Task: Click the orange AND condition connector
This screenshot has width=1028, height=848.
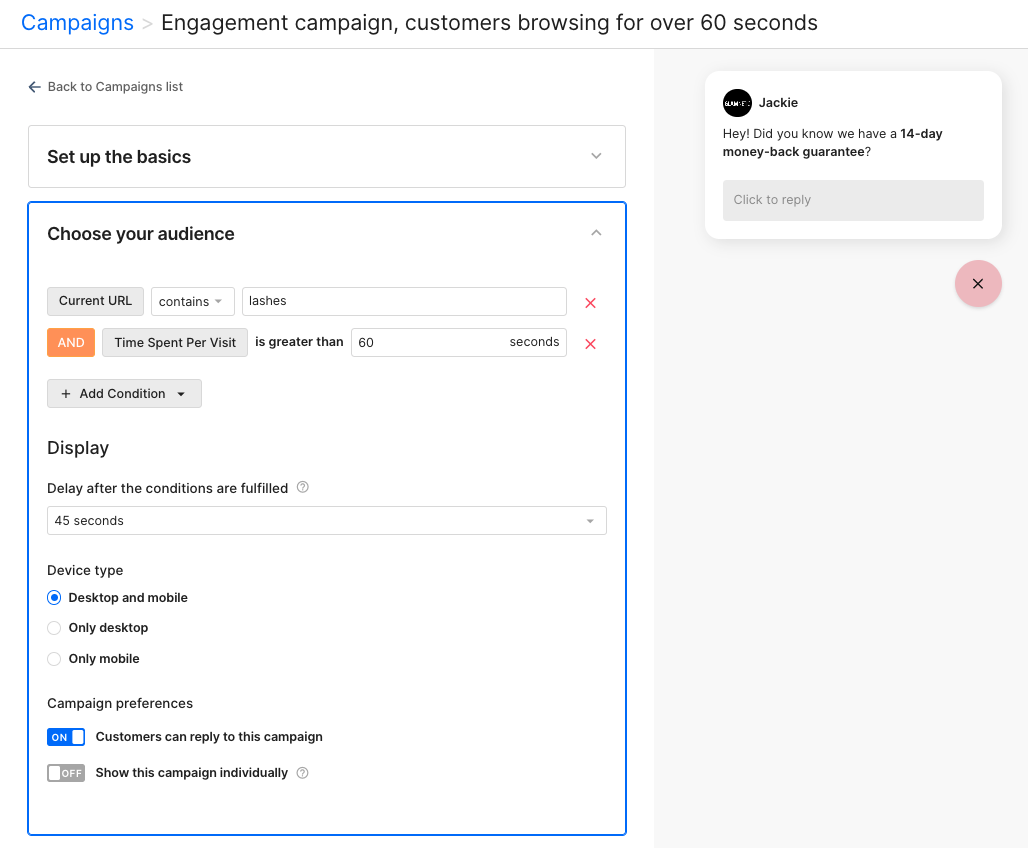Action: [x=71, y=342]
